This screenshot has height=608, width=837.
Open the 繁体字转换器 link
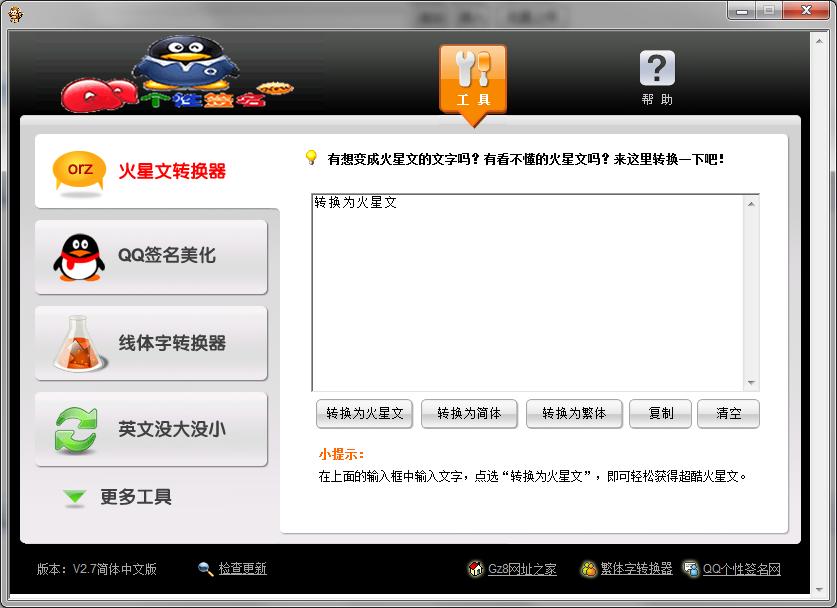click(636, 569)
